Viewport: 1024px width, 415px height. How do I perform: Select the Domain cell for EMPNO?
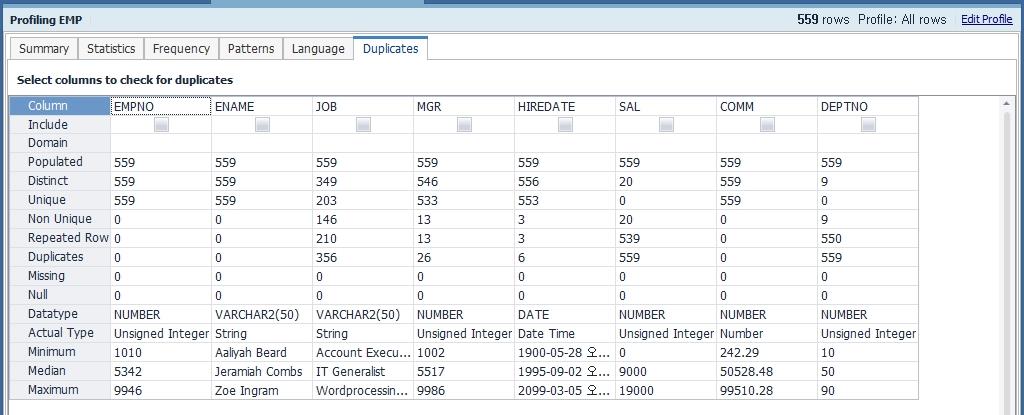pos(161,143)
